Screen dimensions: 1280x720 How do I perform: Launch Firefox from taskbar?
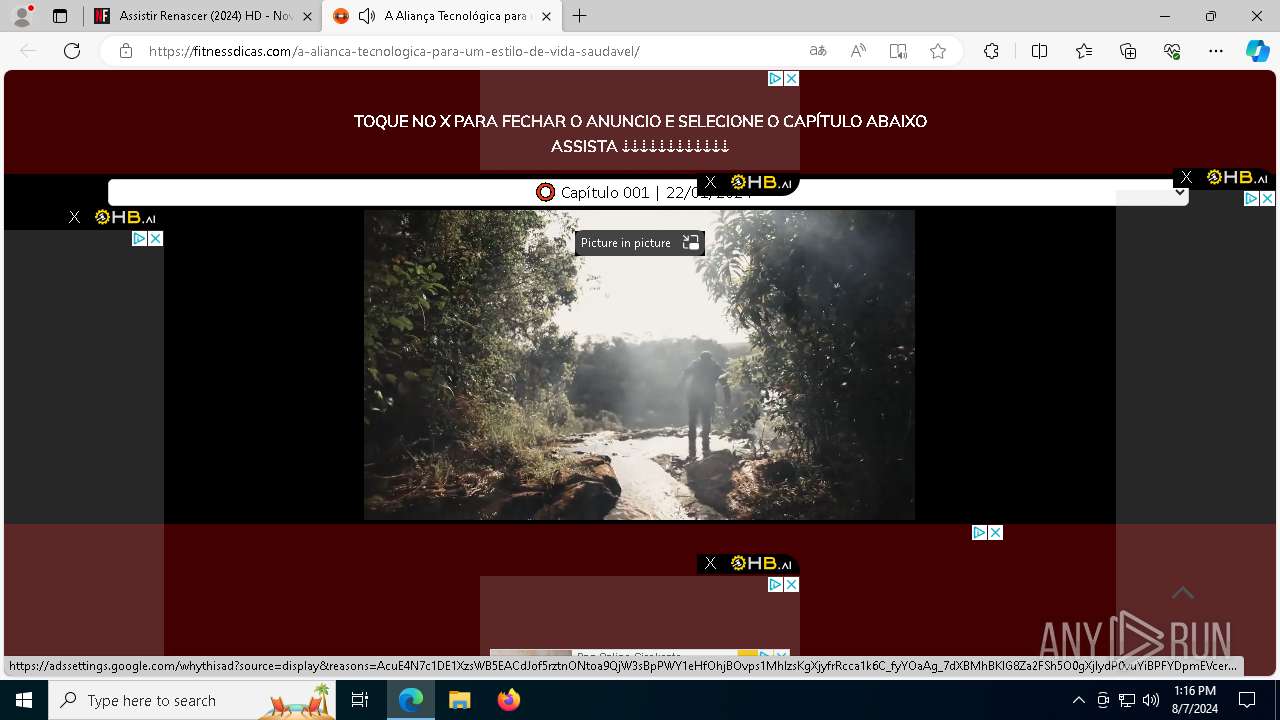point(508,700)
